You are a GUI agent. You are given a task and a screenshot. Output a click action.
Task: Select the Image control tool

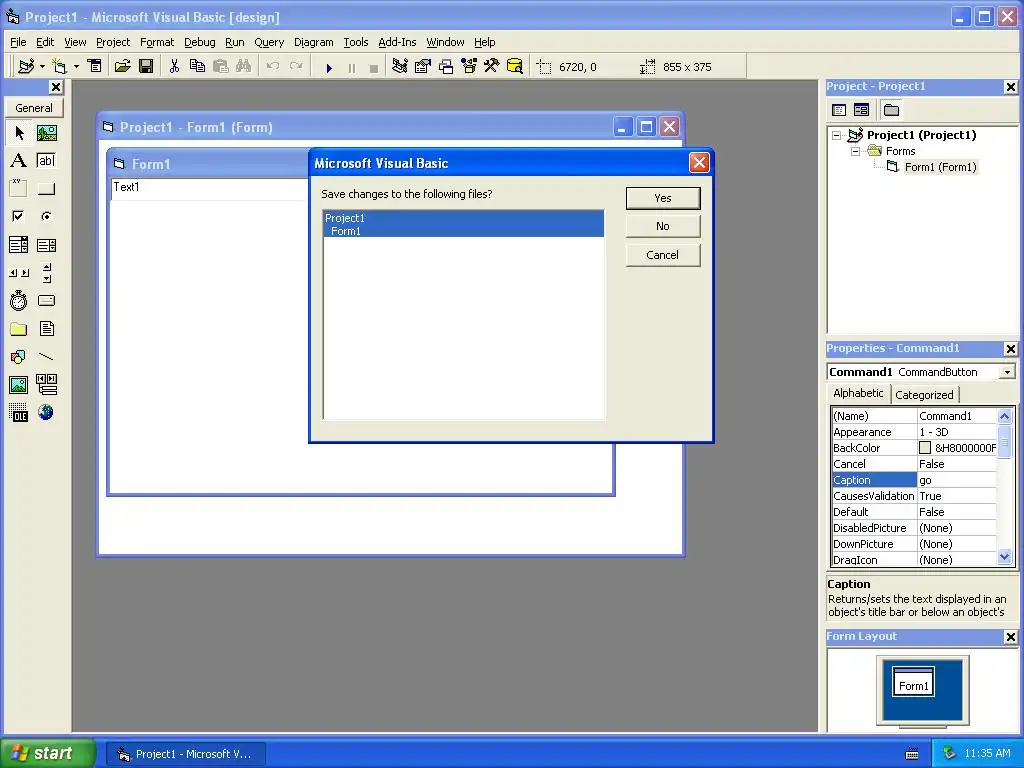click(19, 385)
